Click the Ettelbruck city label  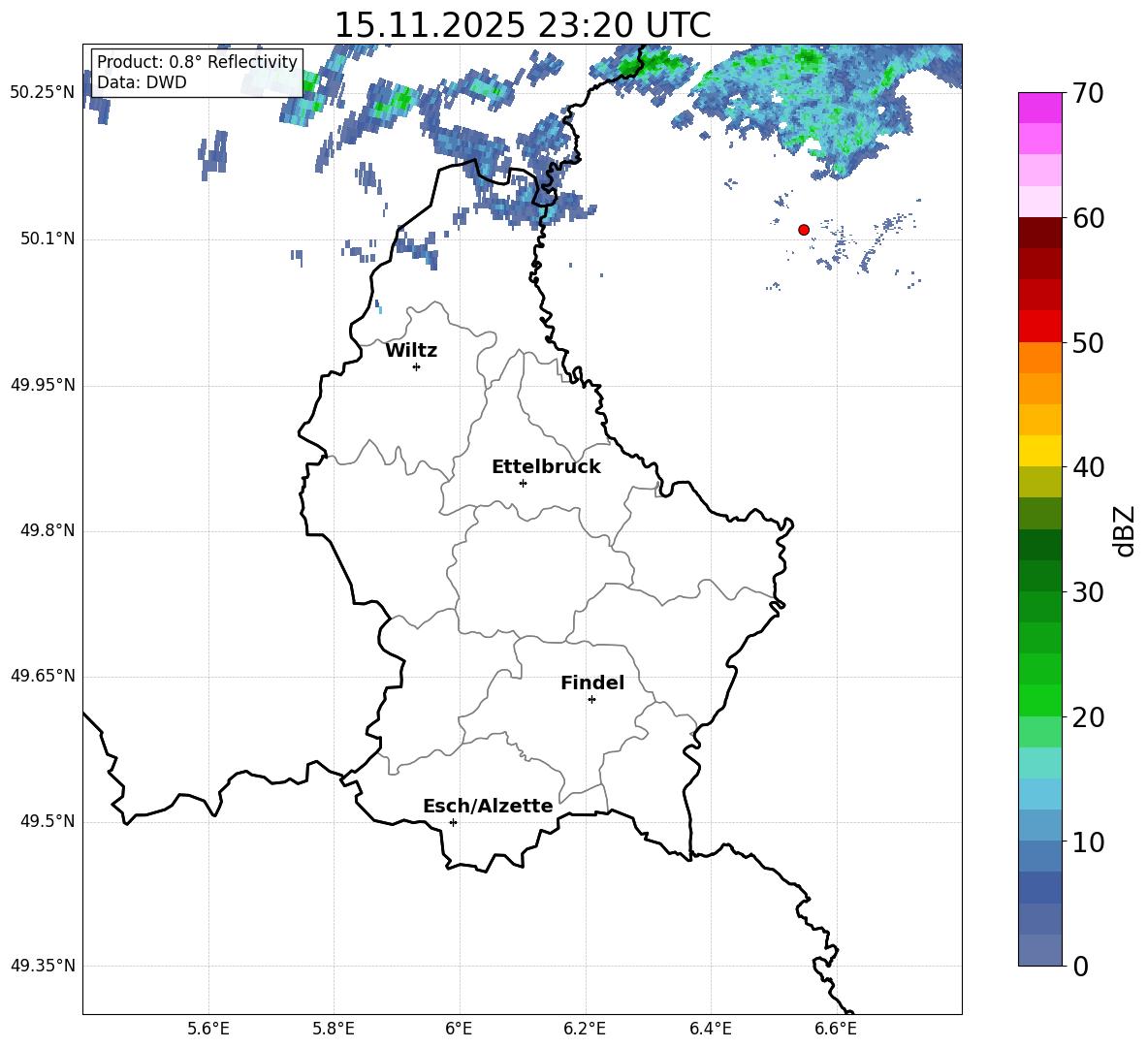tap(546, 467)
